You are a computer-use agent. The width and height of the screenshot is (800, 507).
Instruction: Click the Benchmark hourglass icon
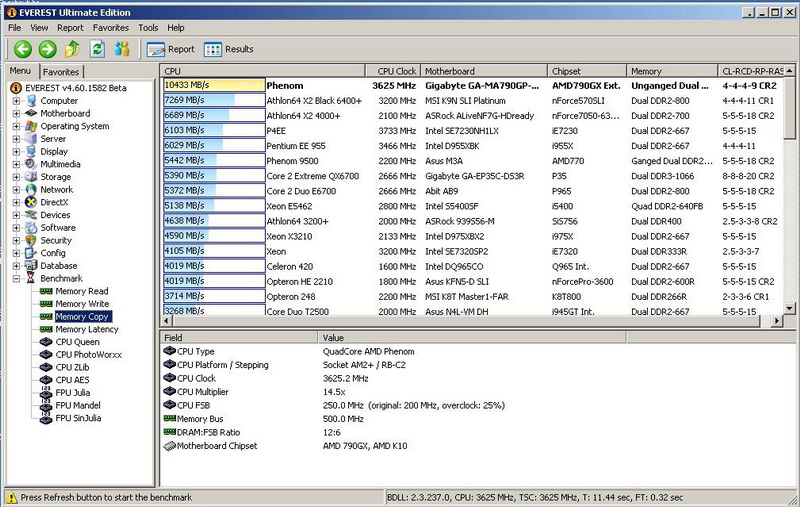[x=31, y=278]
